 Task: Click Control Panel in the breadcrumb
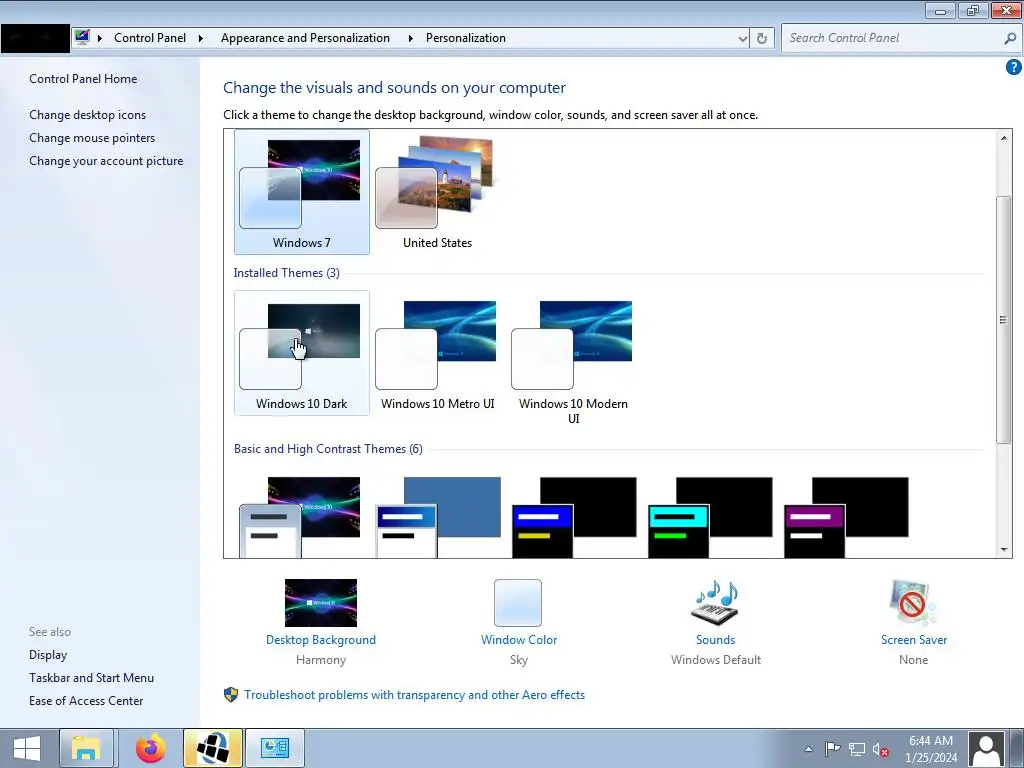(x=150, y=38)
